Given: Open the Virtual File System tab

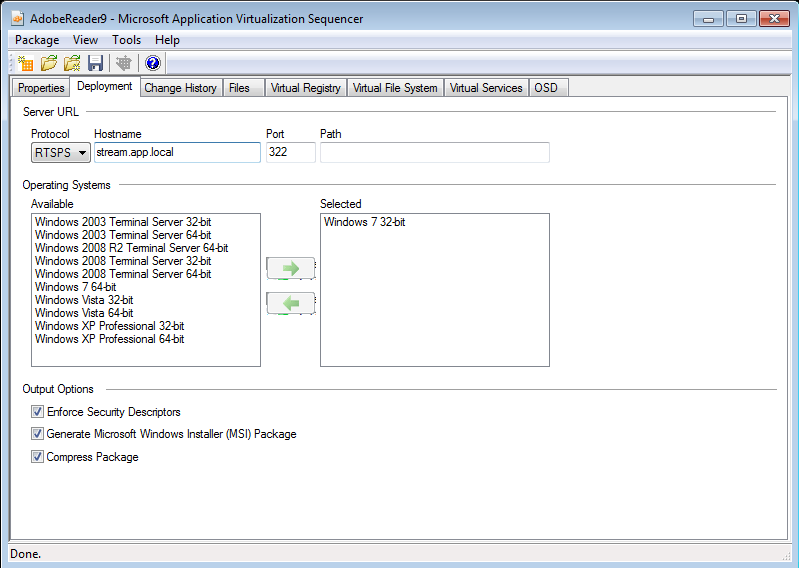Looking at the screenshot, I should (395, 88).
